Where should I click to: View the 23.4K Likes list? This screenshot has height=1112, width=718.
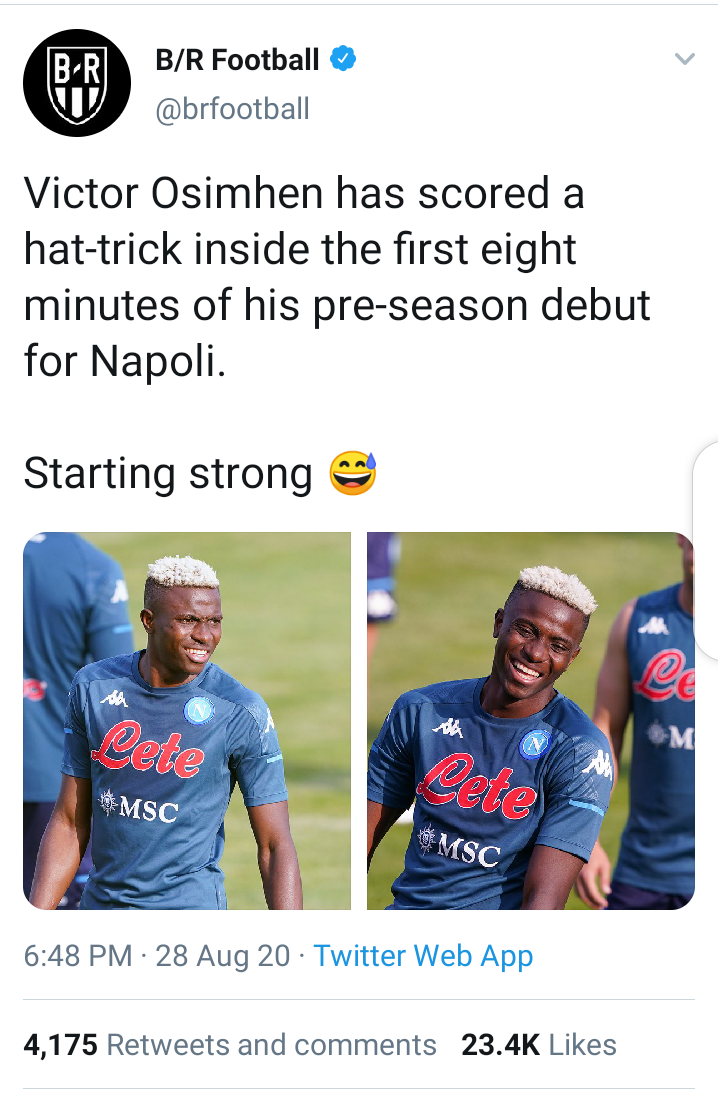click(x=538, y=1045)
